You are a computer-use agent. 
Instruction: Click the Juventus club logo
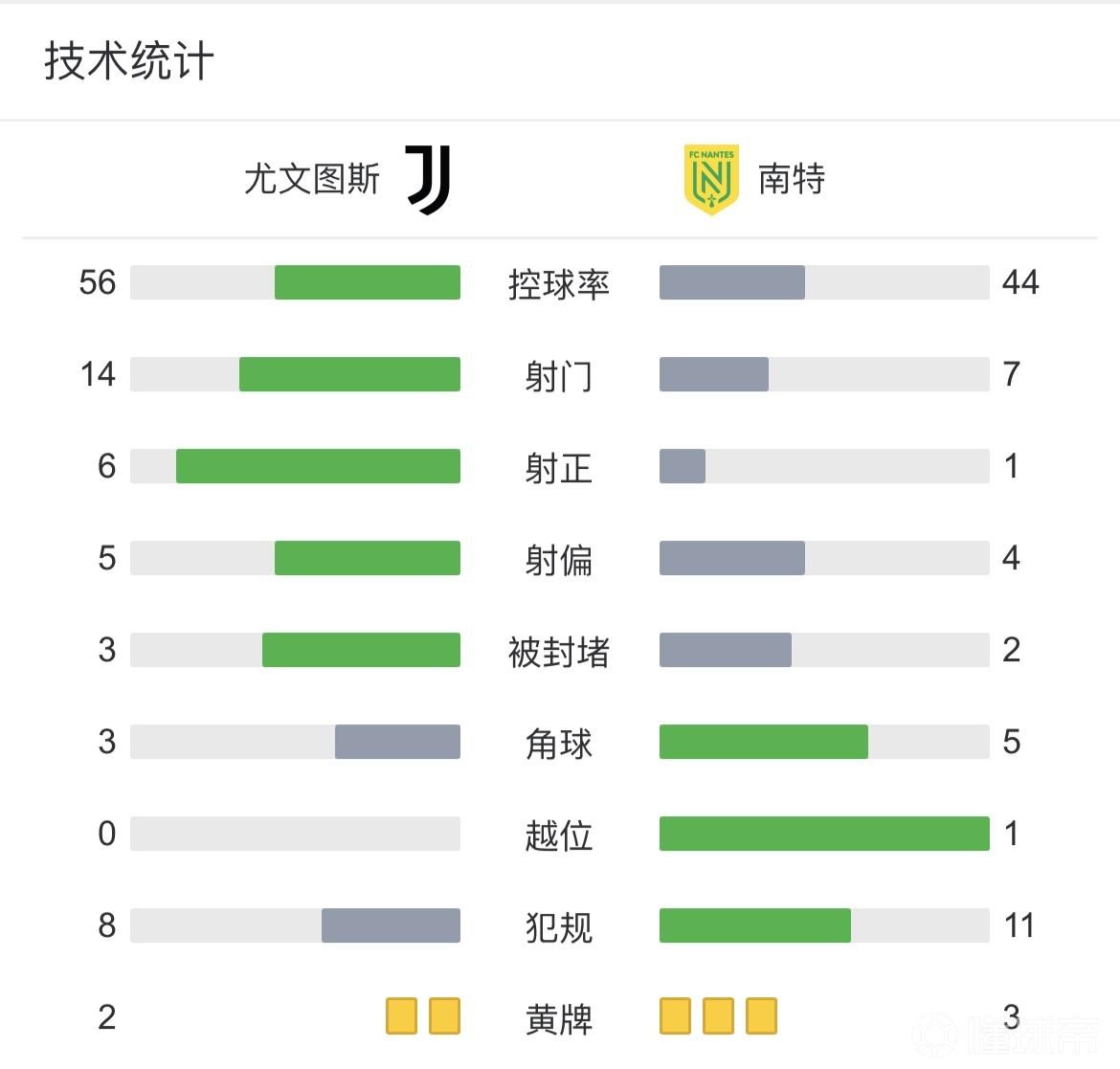[428, 179]
